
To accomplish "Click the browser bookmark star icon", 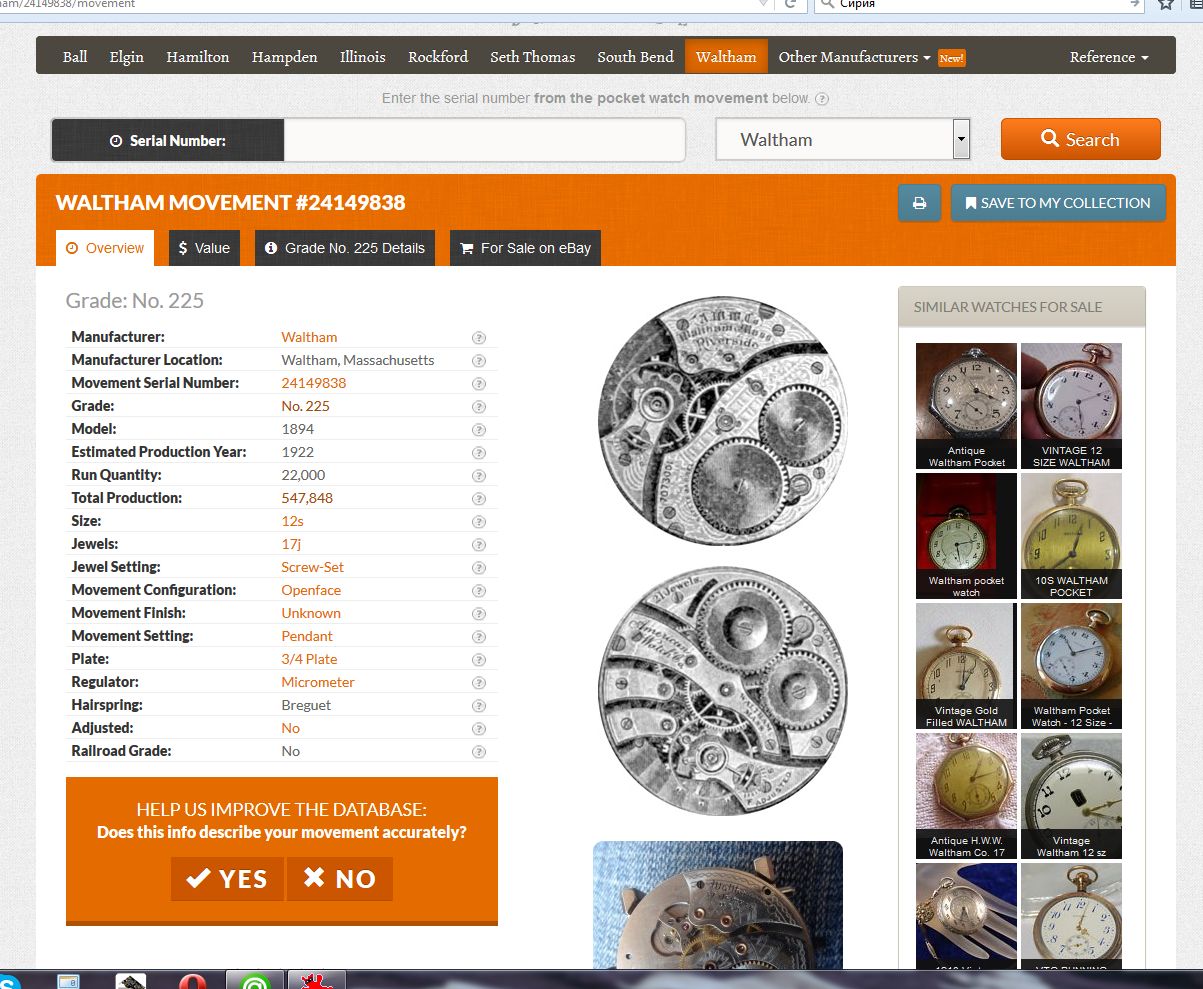I will coord(1166,5).
